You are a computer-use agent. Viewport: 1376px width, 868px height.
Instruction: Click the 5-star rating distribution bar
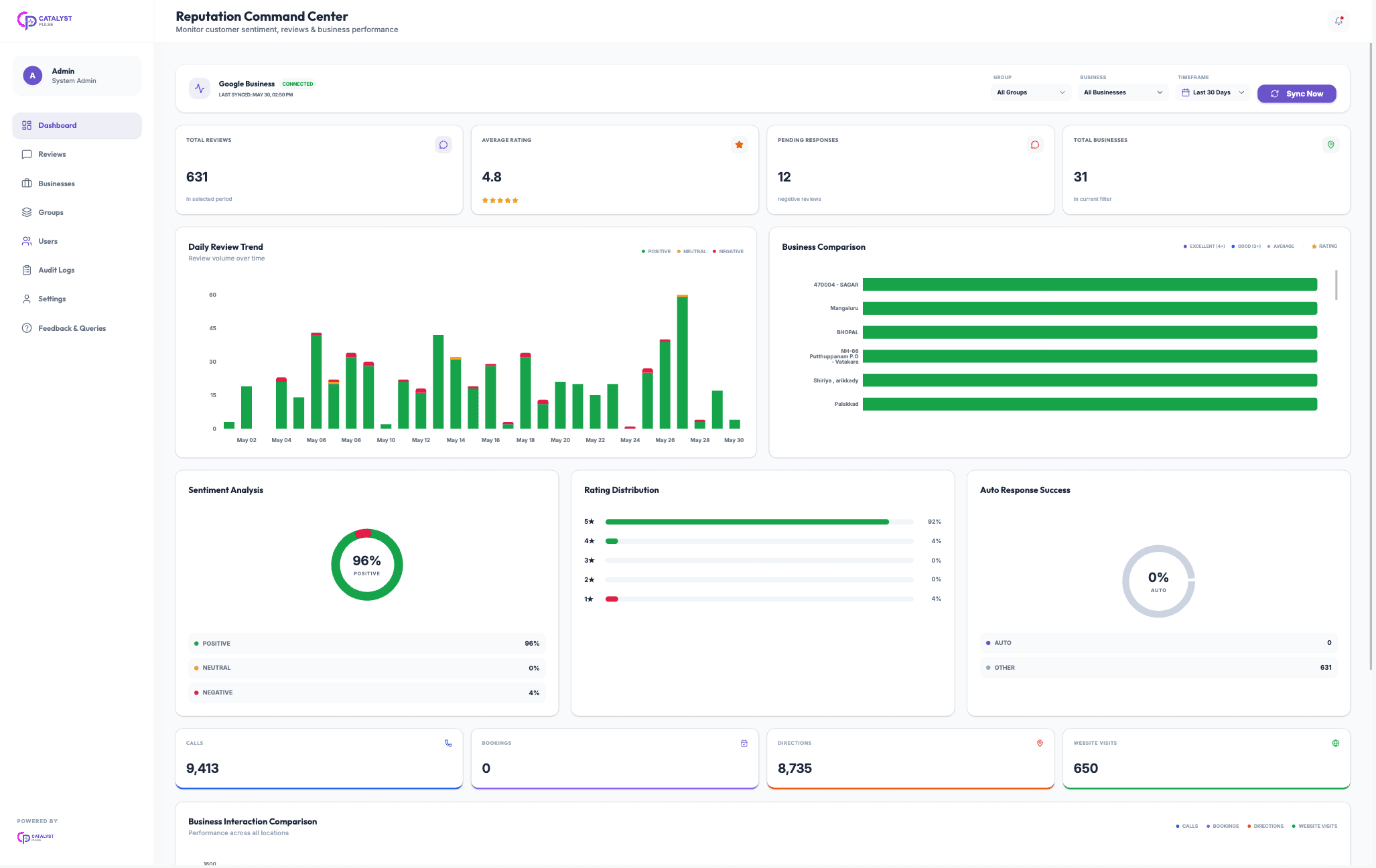tap(759, 522)
